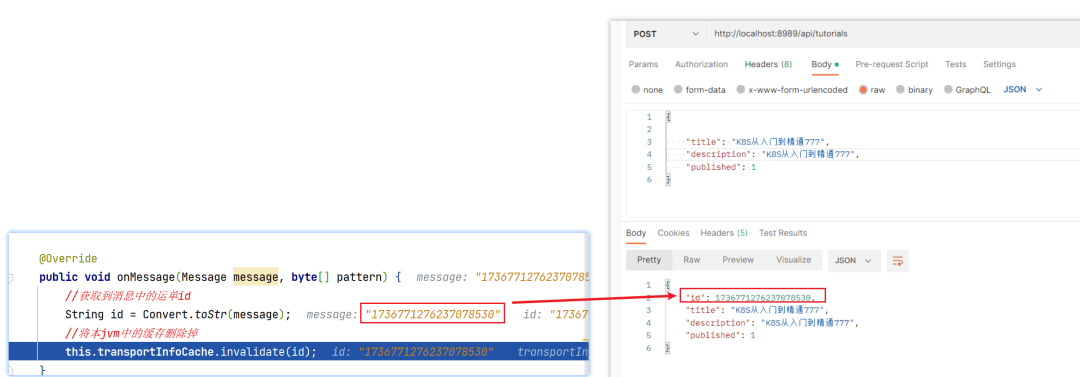The width and height of the screenshot is (1080, 377).
Task: Switch to the Authorization tab
Action: [701, 64]
